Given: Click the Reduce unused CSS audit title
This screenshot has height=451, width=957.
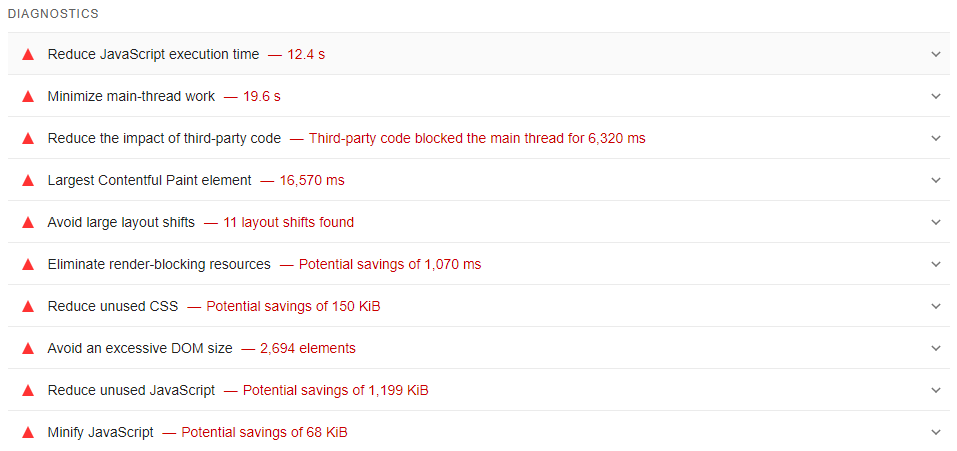Looking at the screenshot, I should coord(112,306).
